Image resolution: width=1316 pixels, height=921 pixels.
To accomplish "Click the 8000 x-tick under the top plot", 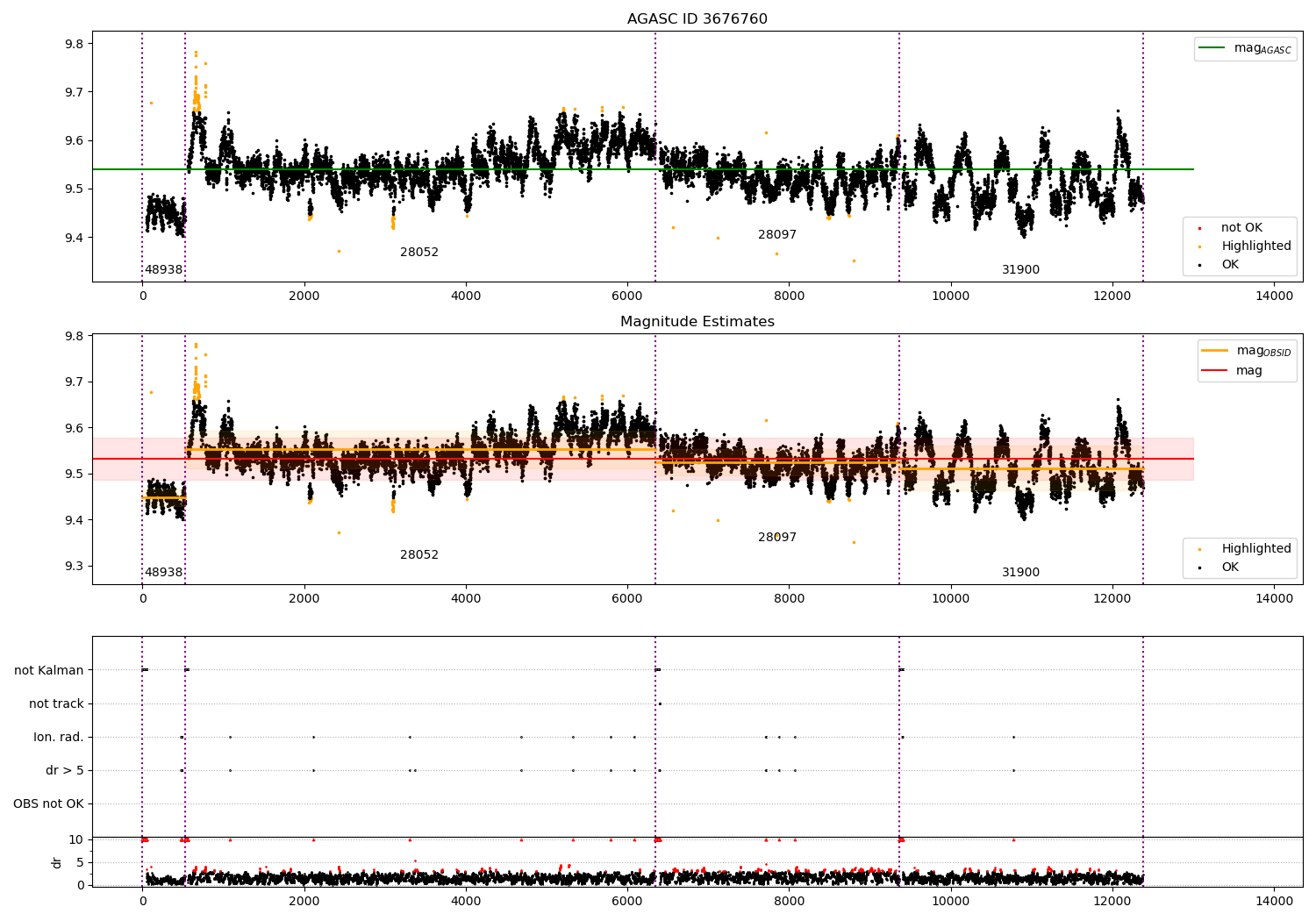I will [789, 296].
